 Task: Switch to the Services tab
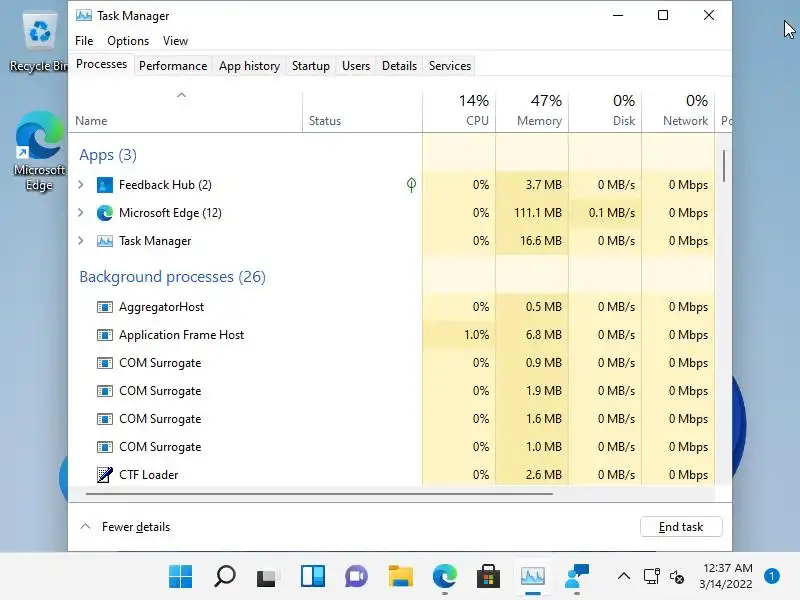pyautogui.click(x=450, y=66)
